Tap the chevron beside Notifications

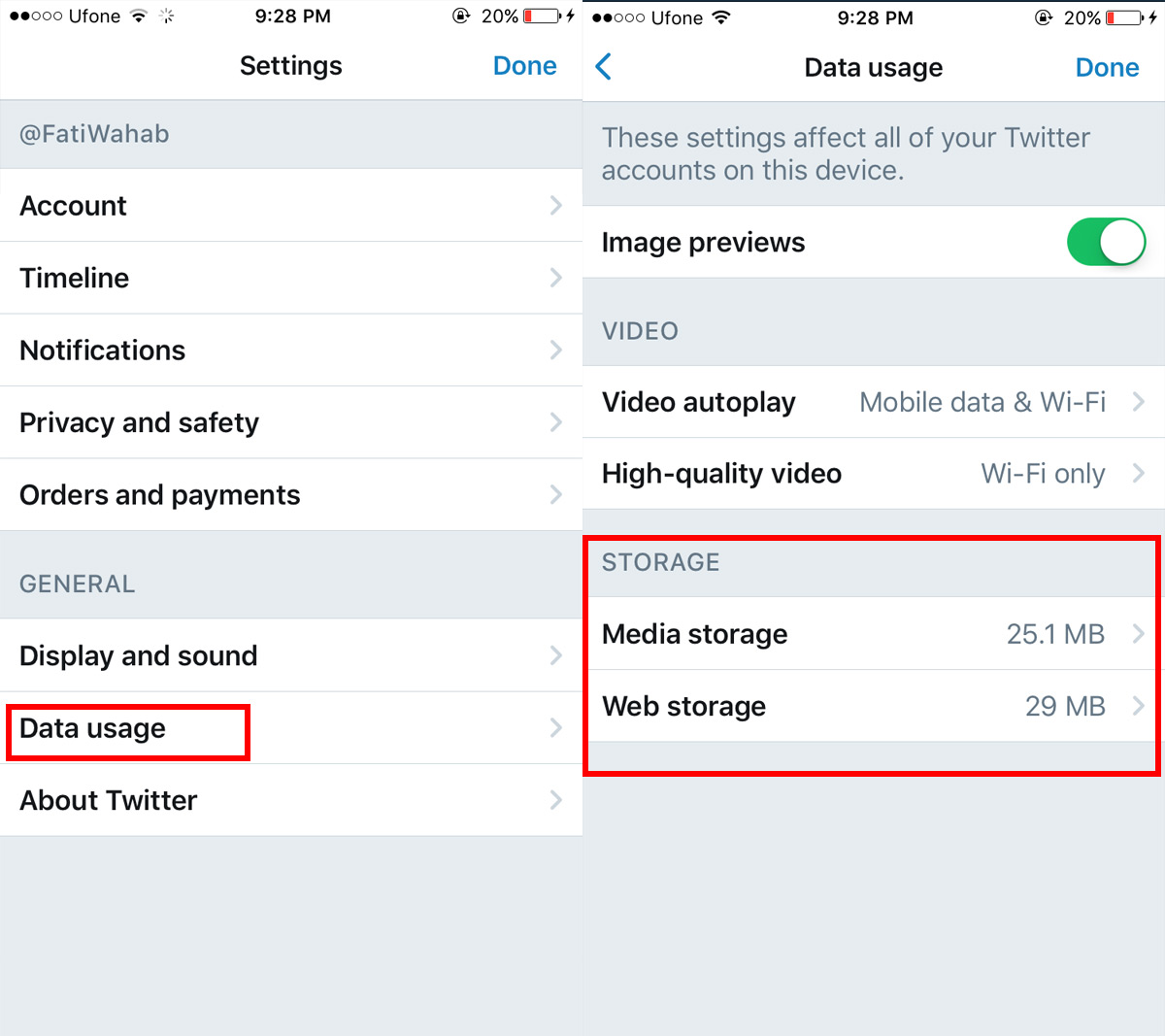point(556,351)
